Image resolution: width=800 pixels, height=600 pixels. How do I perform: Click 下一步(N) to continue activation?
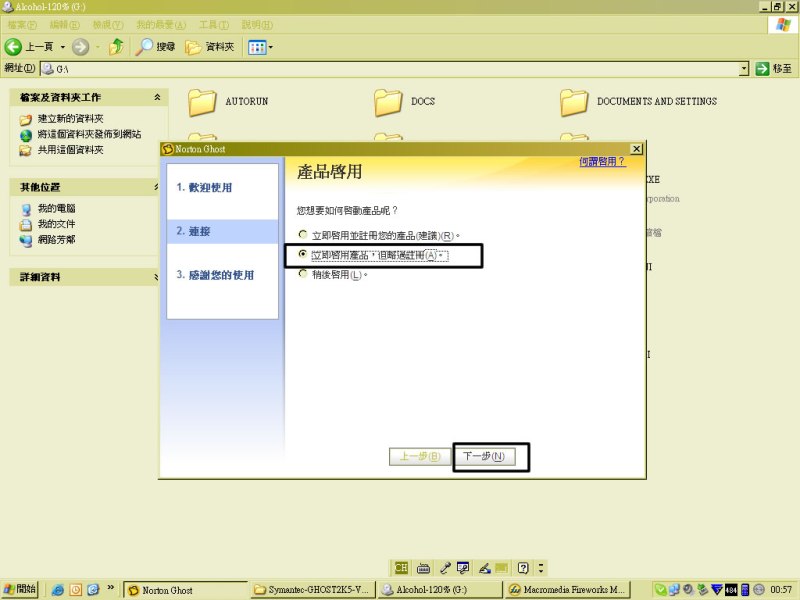[484, 456]
